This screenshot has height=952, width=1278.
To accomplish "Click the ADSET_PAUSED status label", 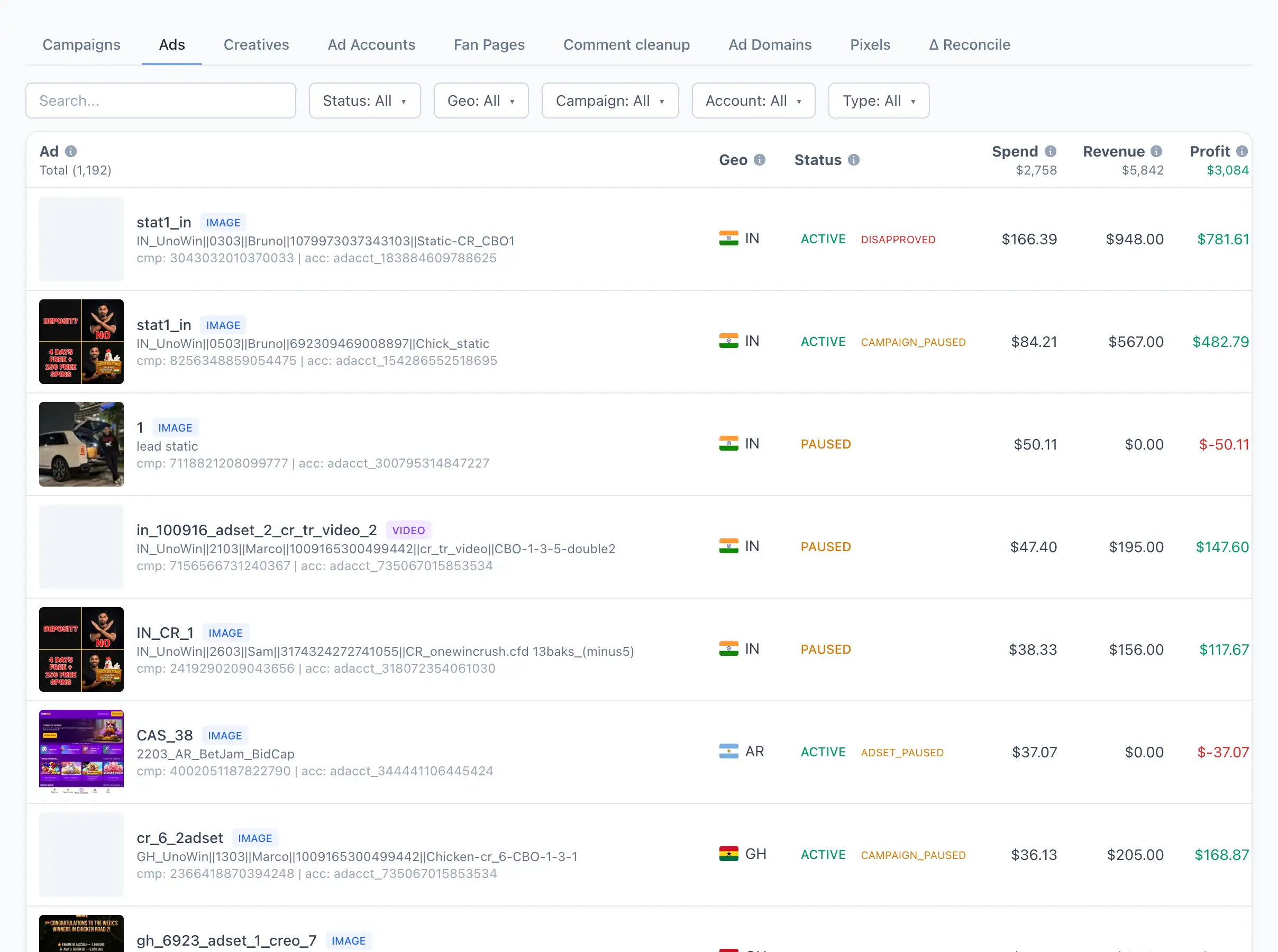I will click(x=902, y=752).
